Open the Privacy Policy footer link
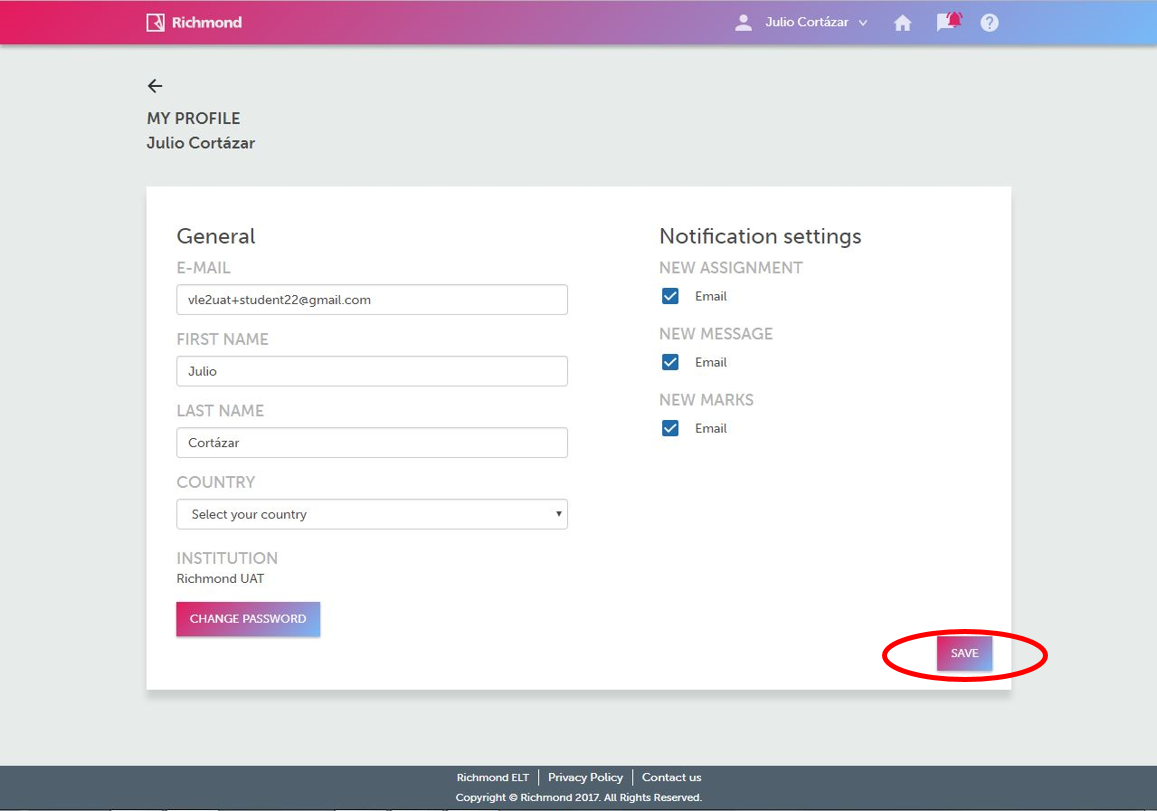 (x=585, y=777)
